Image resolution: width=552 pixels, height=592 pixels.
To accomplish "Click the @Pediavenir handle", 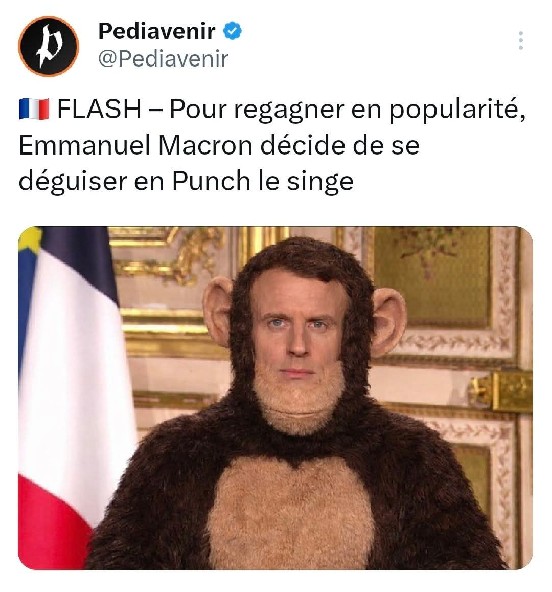I will pyautogui.click(x=163, y=59).
